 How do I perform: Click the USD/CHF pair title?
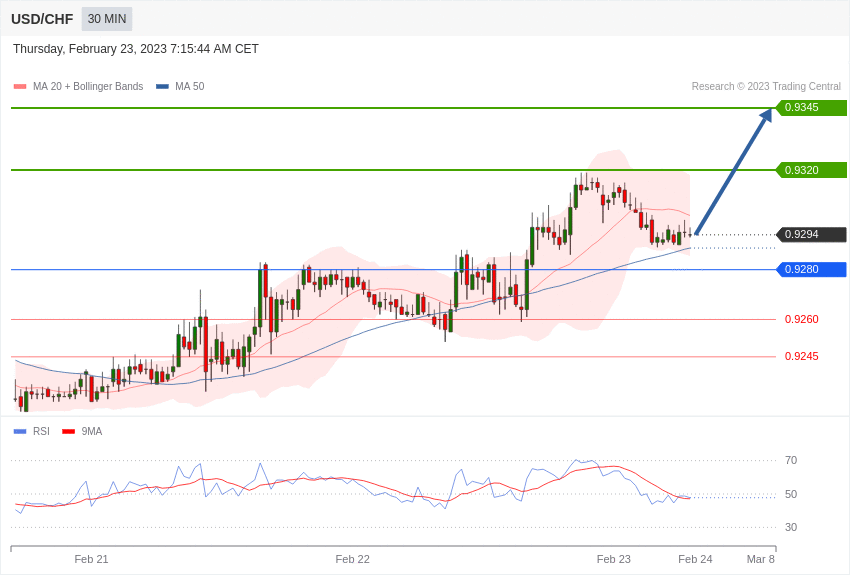pyautogui.click(x=42, y=19)
